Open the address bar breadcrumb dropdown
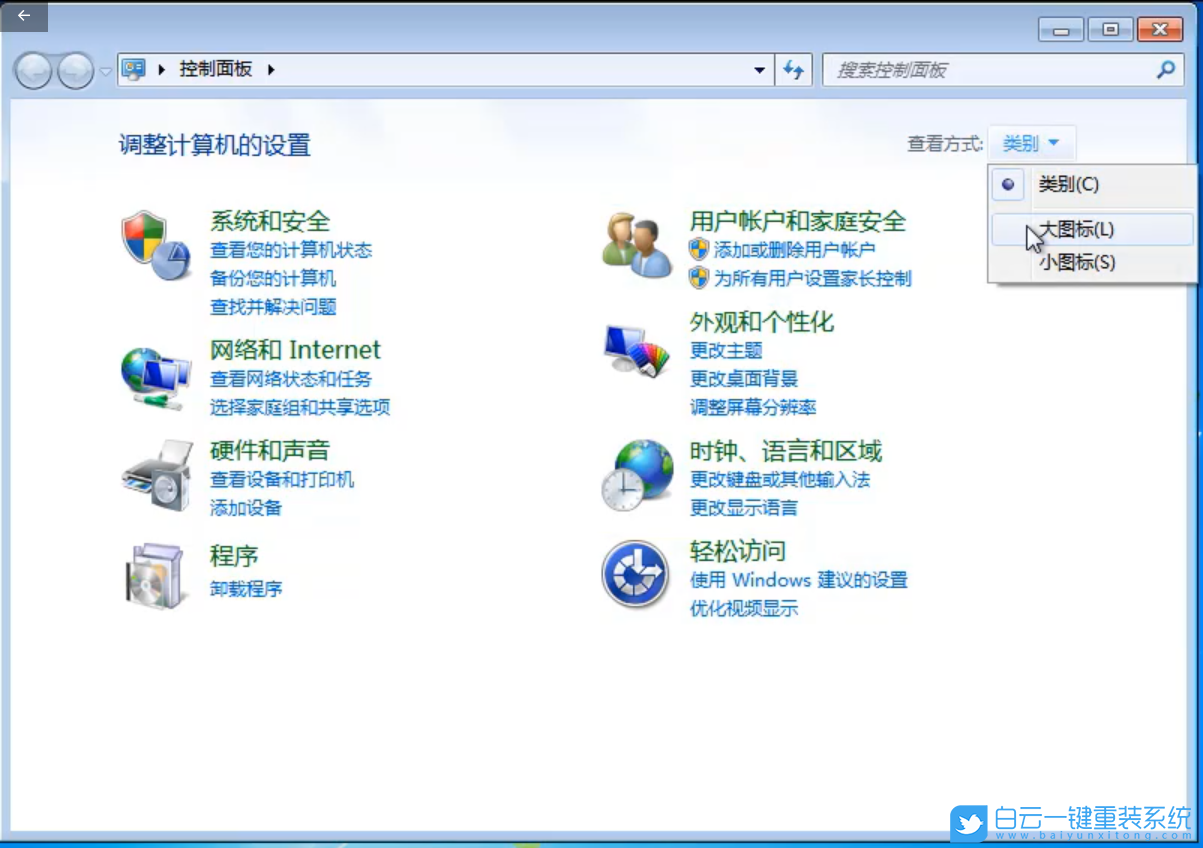This screenshot has width=1203, height=848. tap(758, 69)
